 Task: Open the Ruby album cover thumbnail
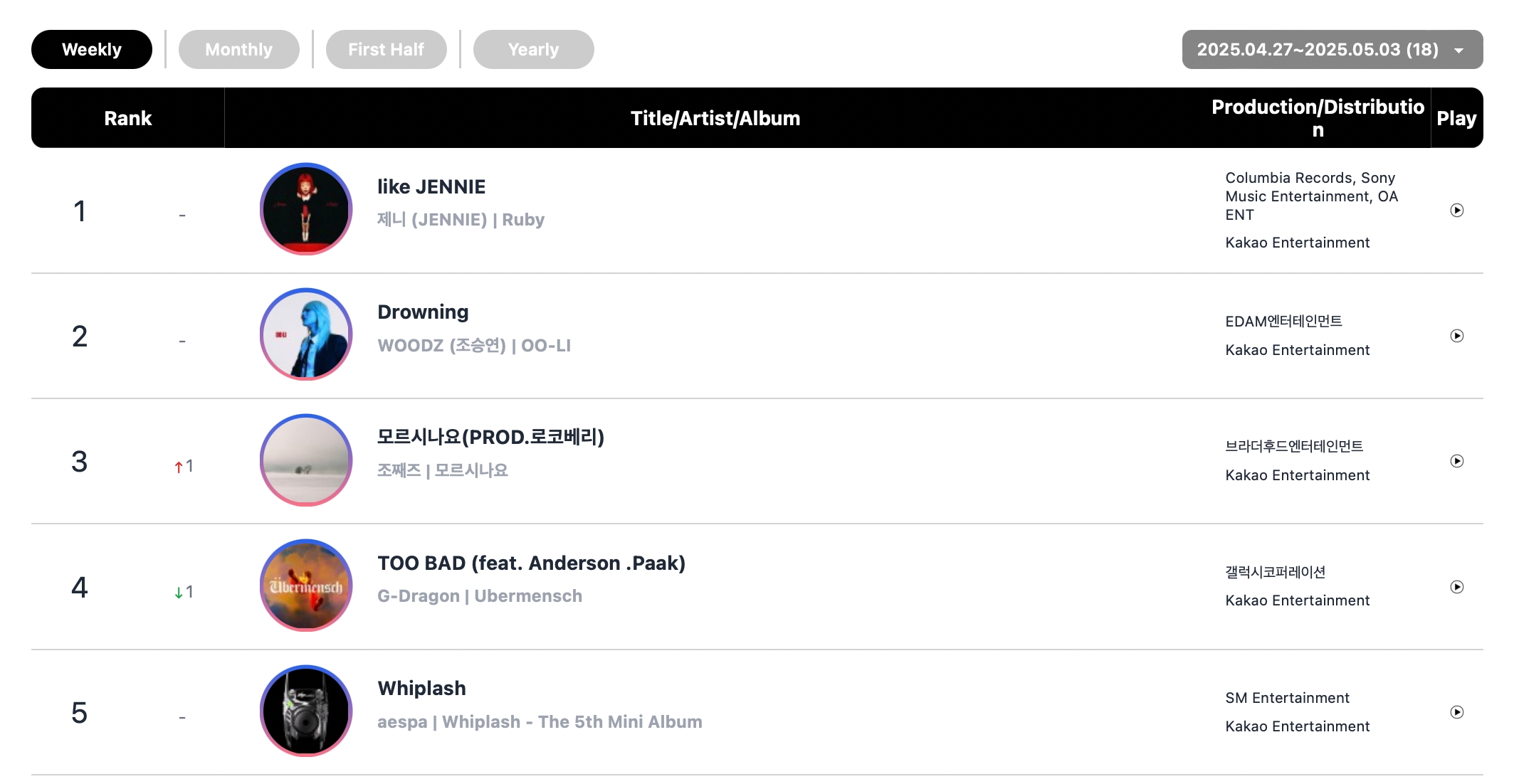coord(306,209)
